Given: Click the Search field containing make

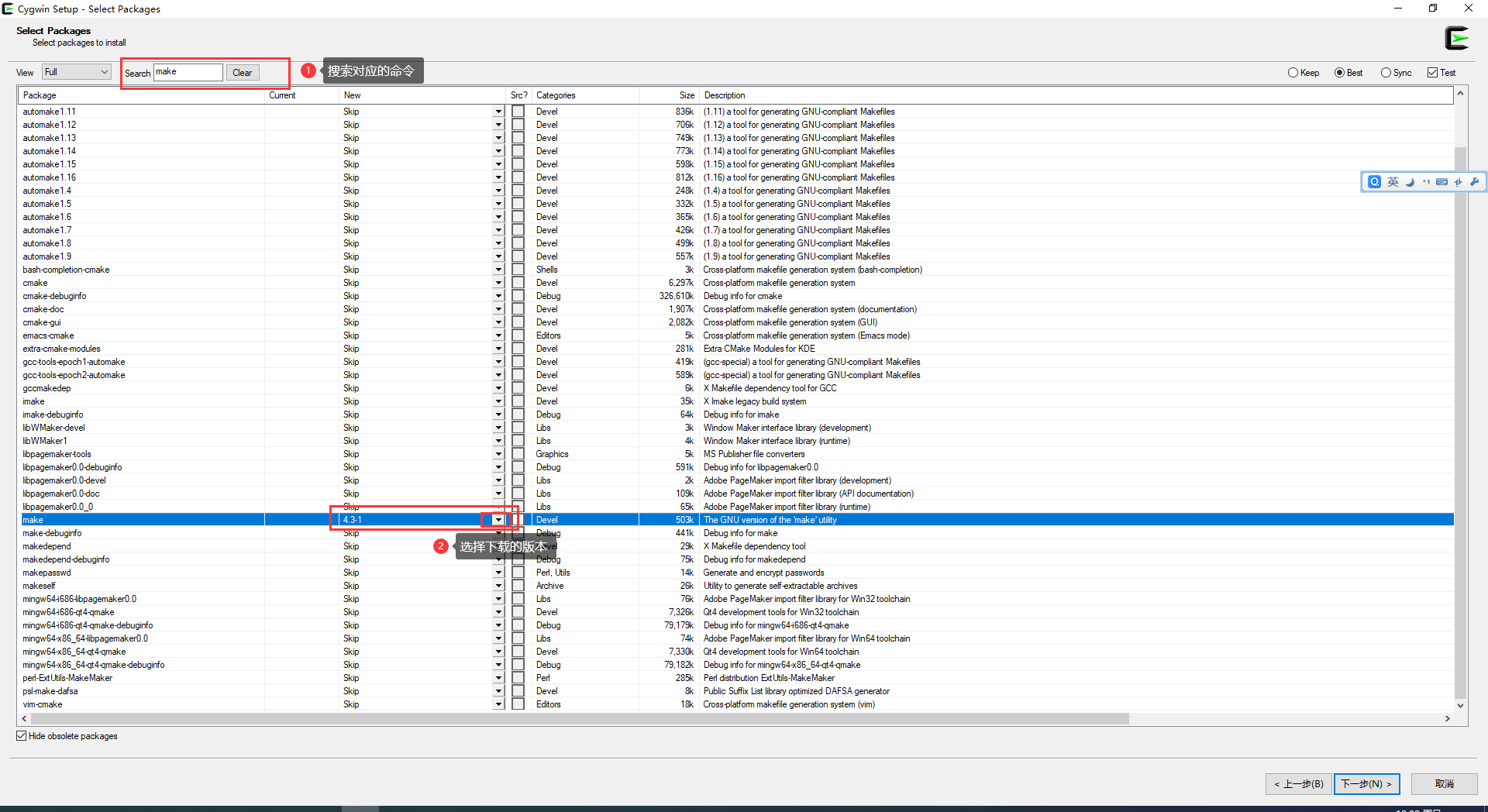Looking at the screenshot, I should [188, 72].
